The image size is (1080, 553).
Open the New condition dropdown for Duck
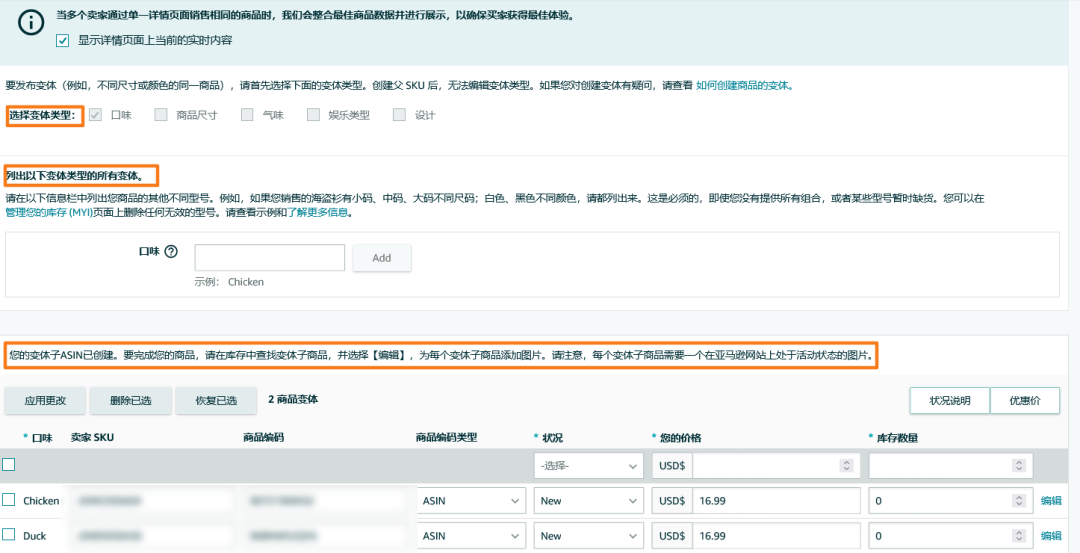pyautogui.click(x=588, y=536)
